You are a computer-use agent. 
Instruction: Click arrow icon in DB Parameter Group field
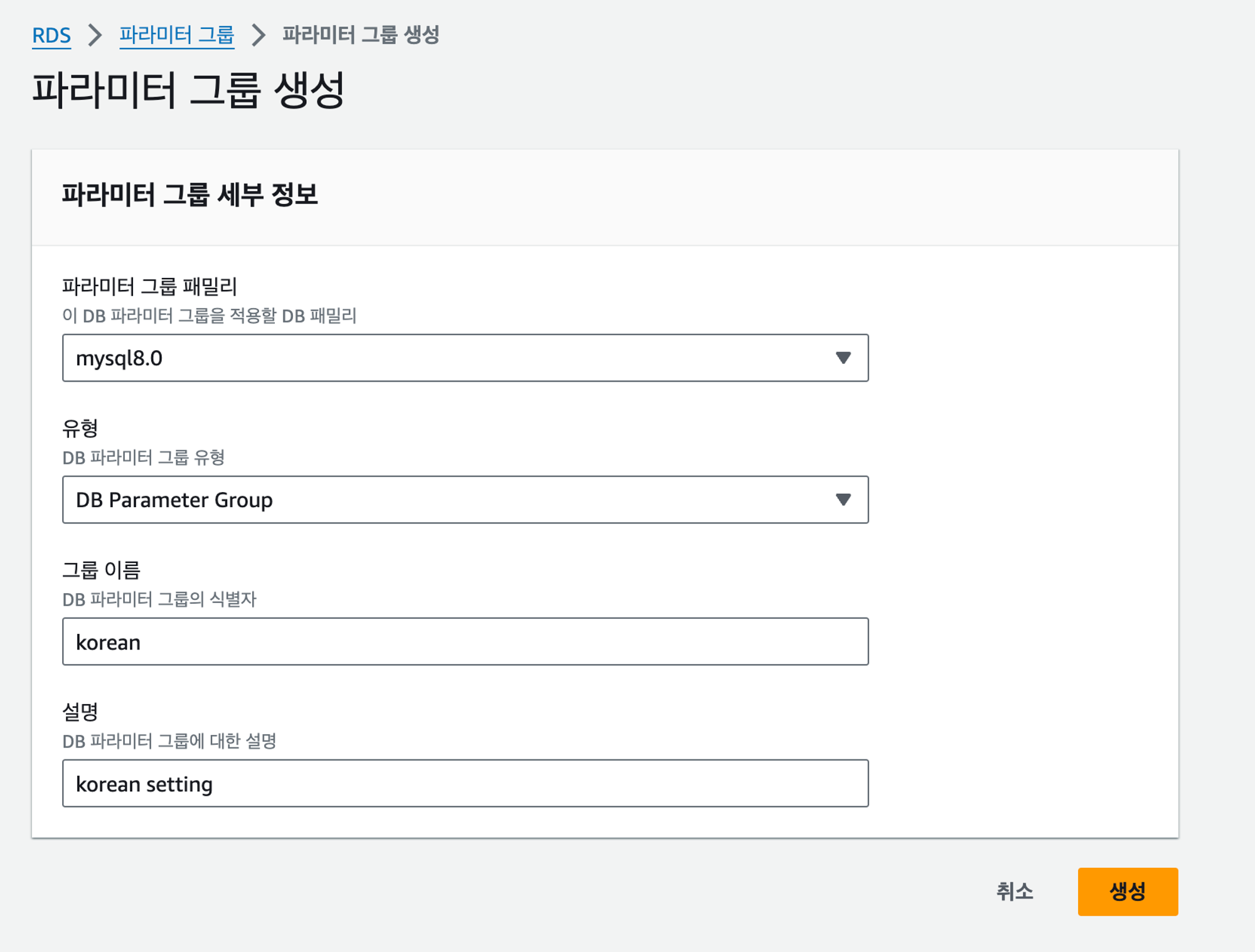click(843, 500)
